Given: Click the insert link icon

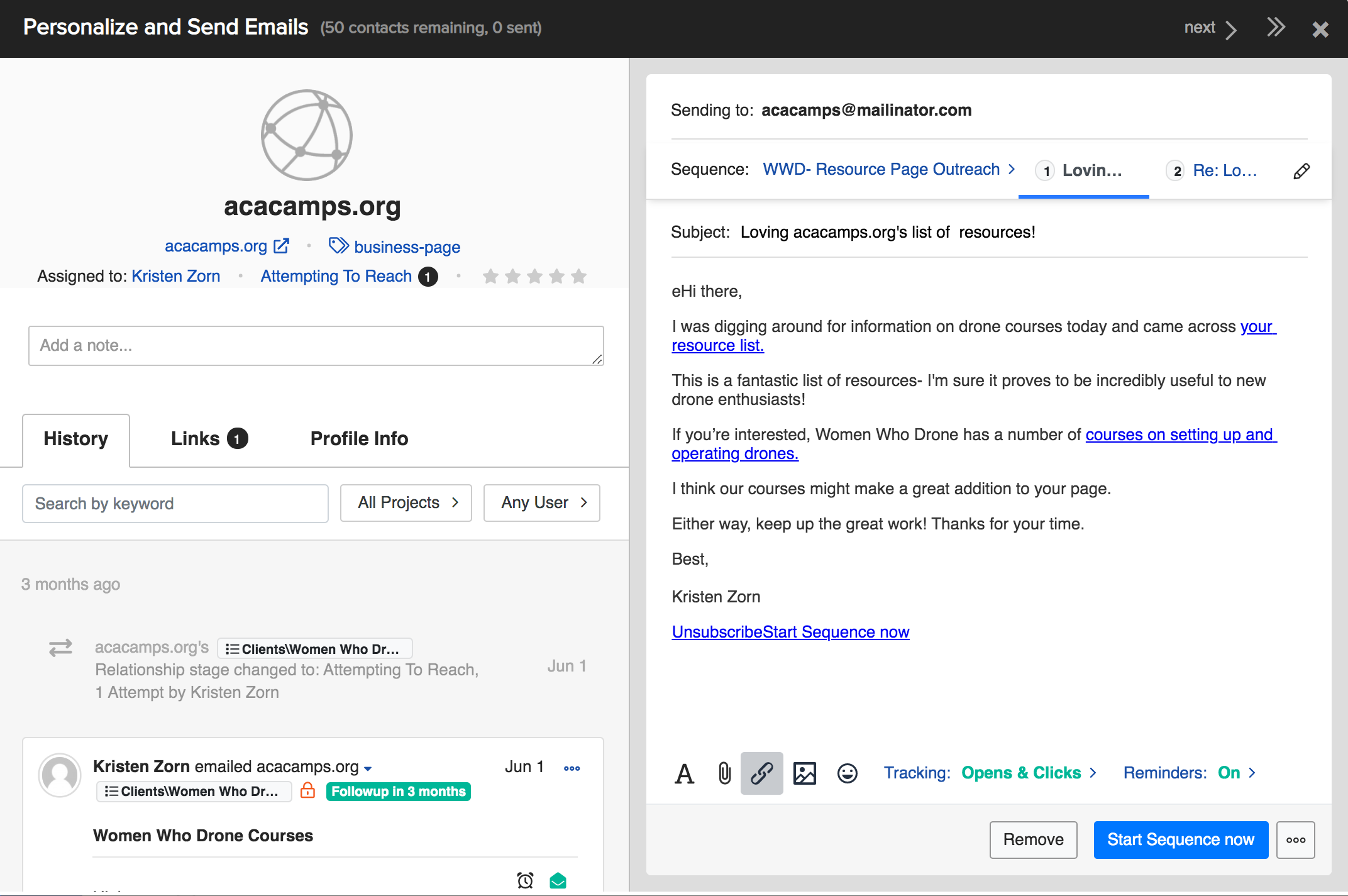Looking at the screenshot, I should tap(761, 773).
